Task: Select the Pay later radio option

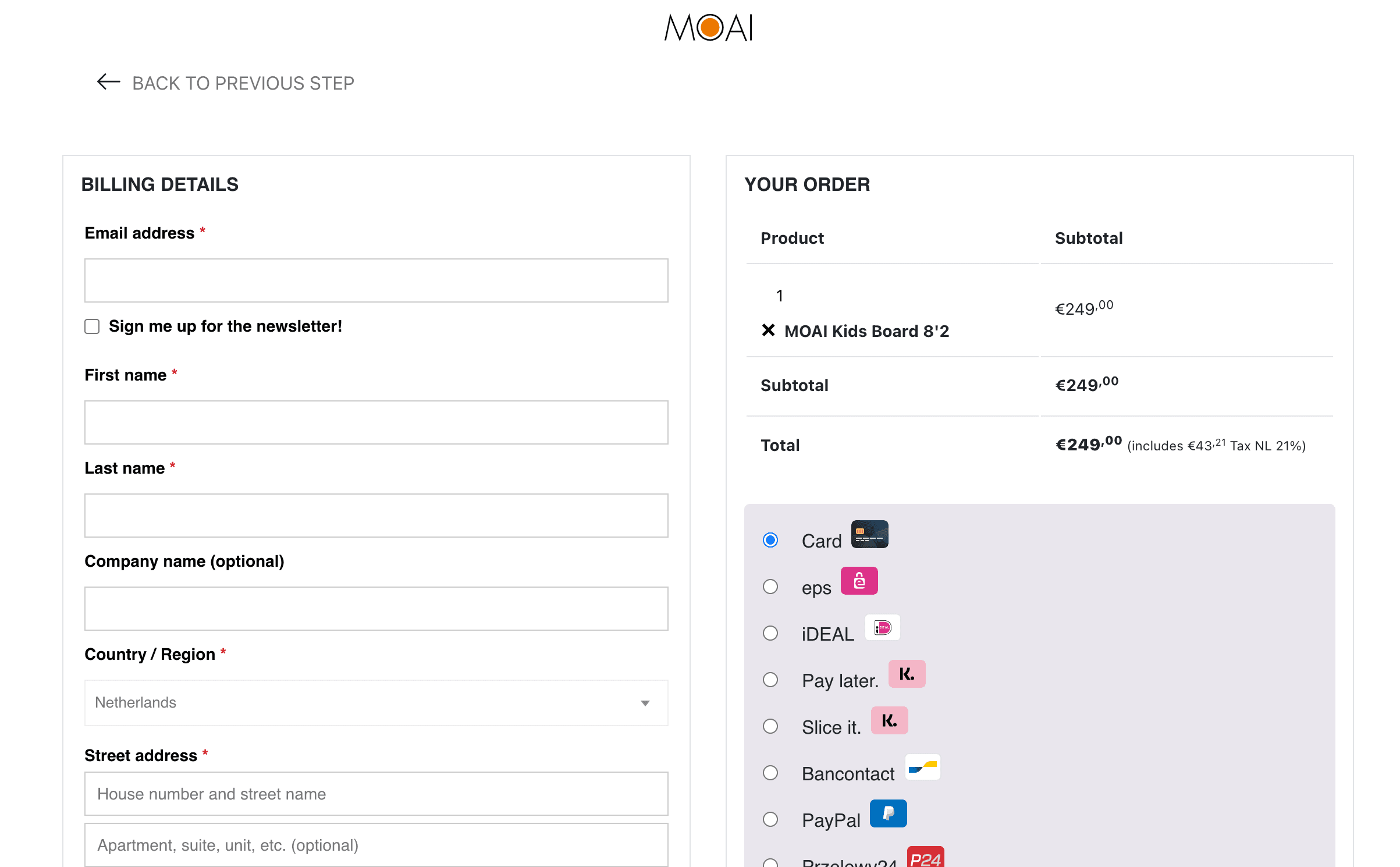Action: click(770, 680)
